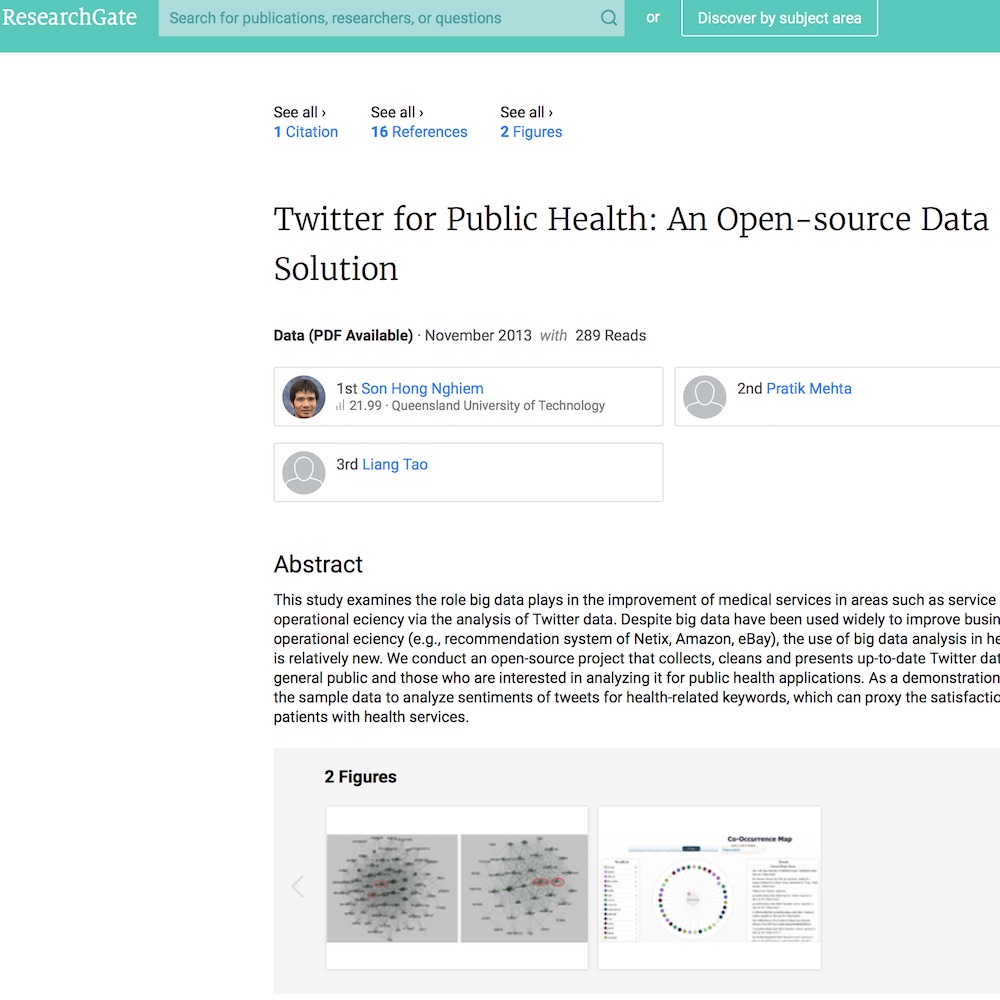1000x1000 pixels.
Task: Open the Co-Occurrence Map figure thumbnail
Action: click(x=710, y=888)
